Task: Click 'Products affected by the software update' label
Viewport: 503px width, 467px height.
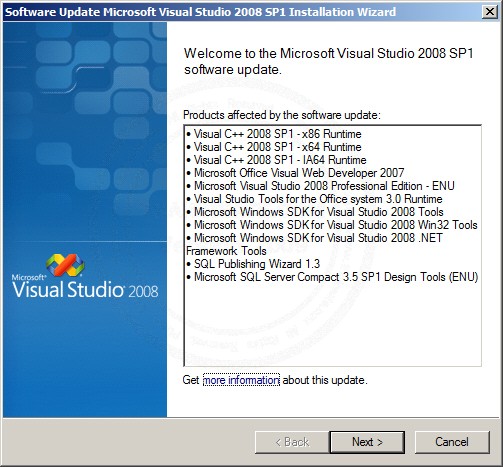Action: click(x=282, y=115)
